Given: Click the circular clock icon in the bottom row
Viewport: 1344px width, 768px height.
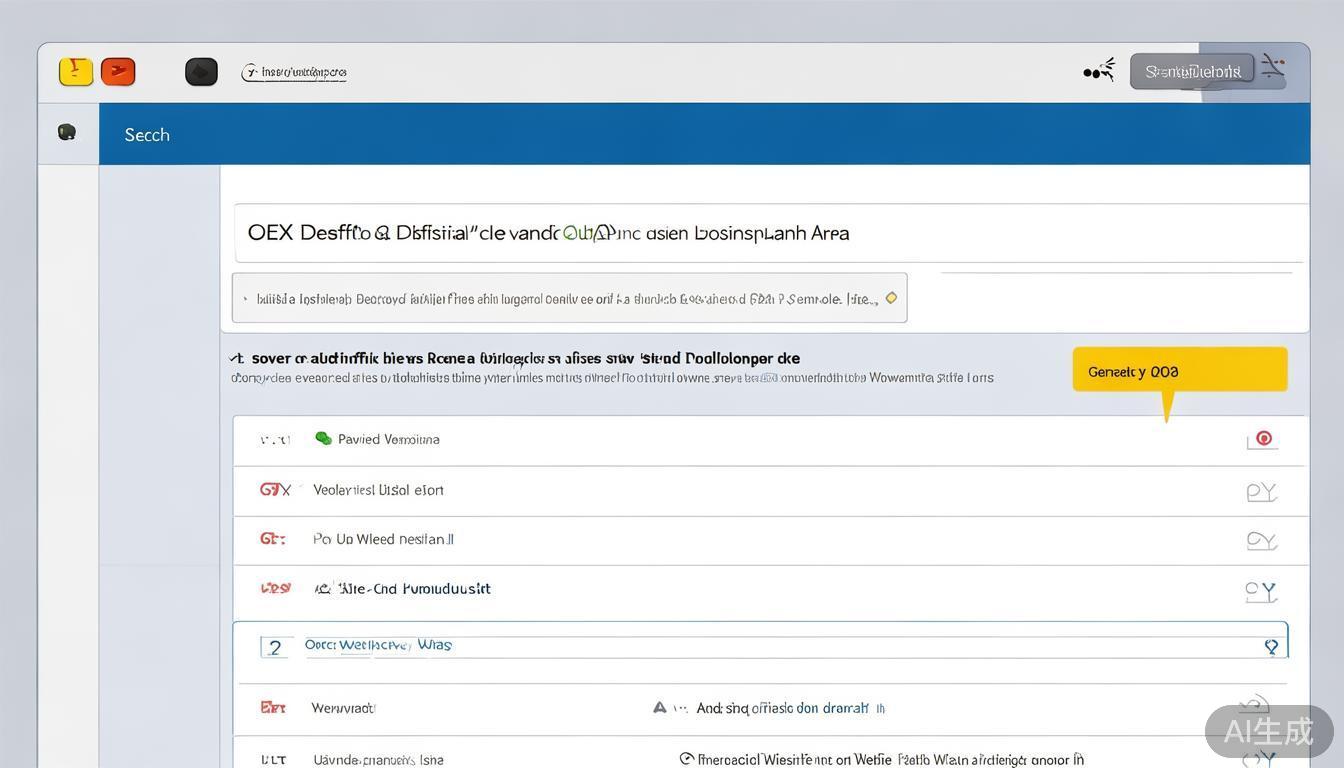Looking at the screenshot, I should click(x=686, y=759).
